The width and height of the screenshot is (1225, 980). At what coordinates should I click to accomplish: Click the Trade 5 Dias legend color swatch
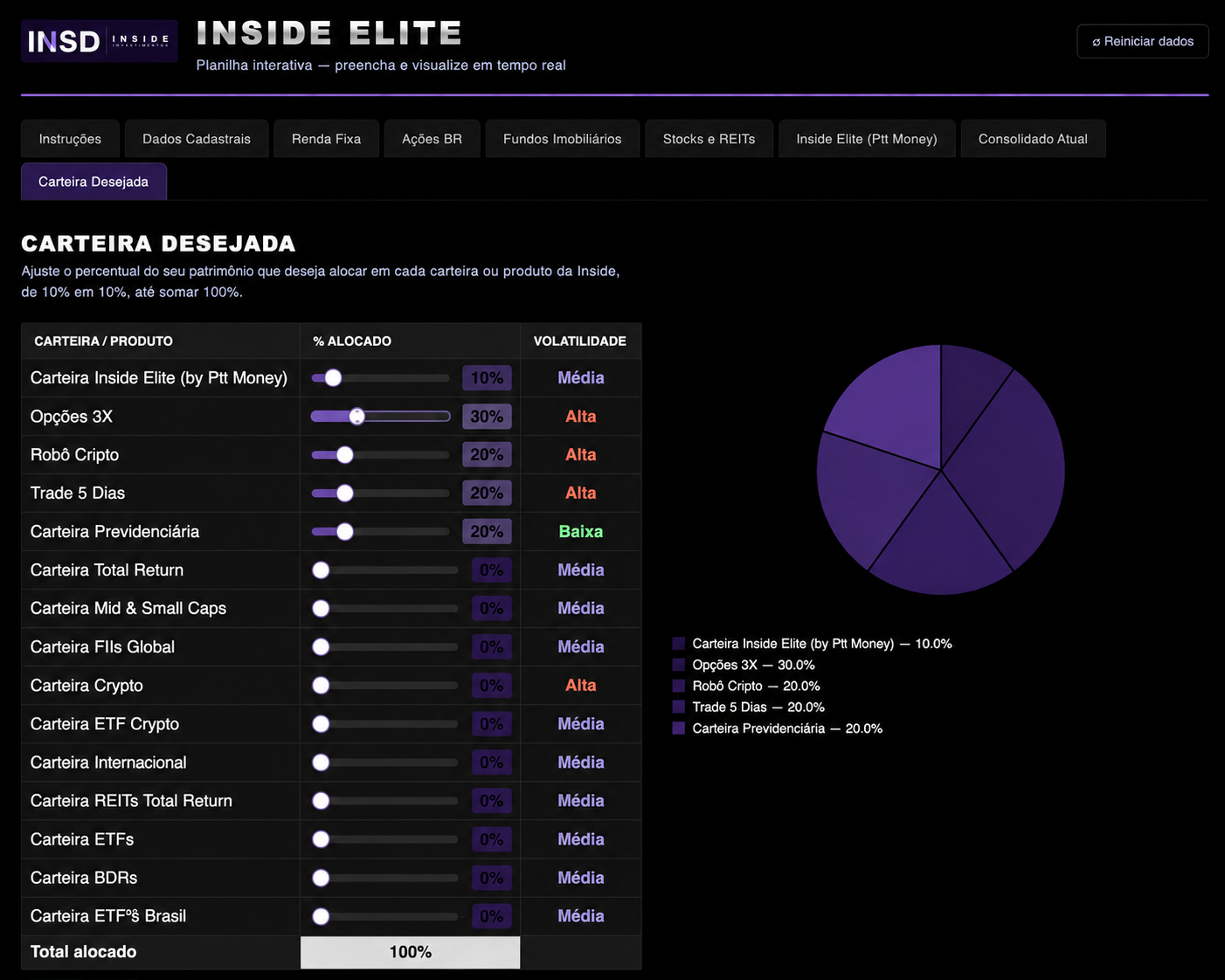click(x=679, y=707)
